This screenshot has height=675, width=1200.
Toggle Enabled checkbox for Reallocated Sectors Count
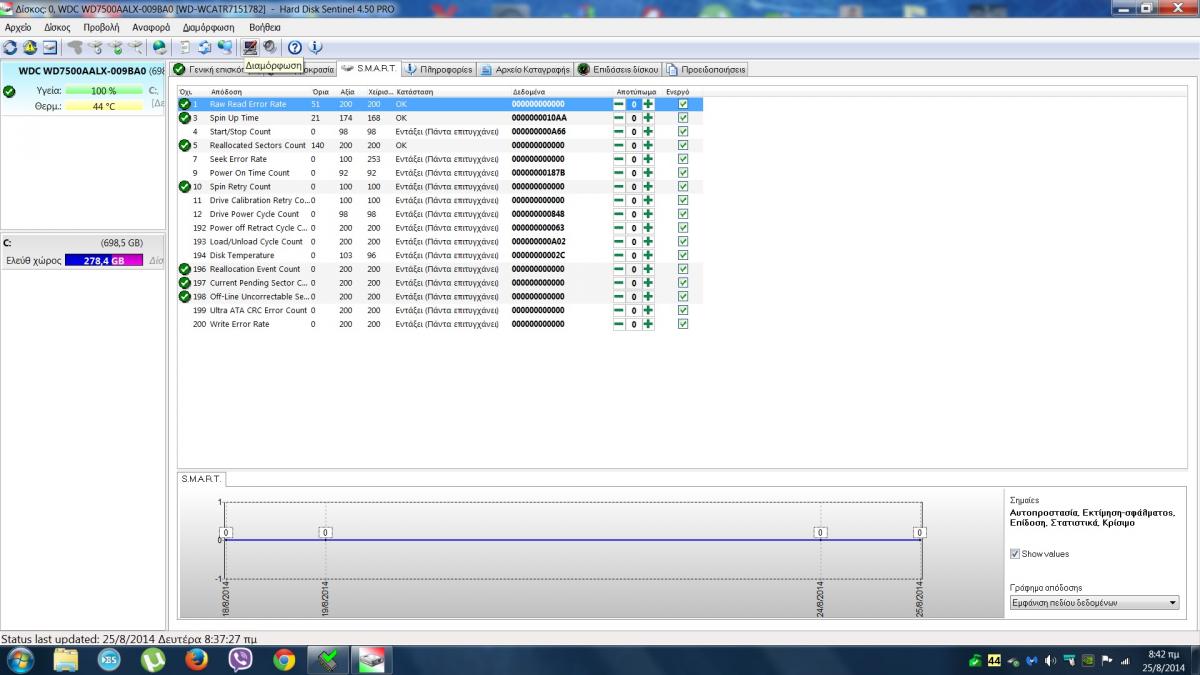683,145
